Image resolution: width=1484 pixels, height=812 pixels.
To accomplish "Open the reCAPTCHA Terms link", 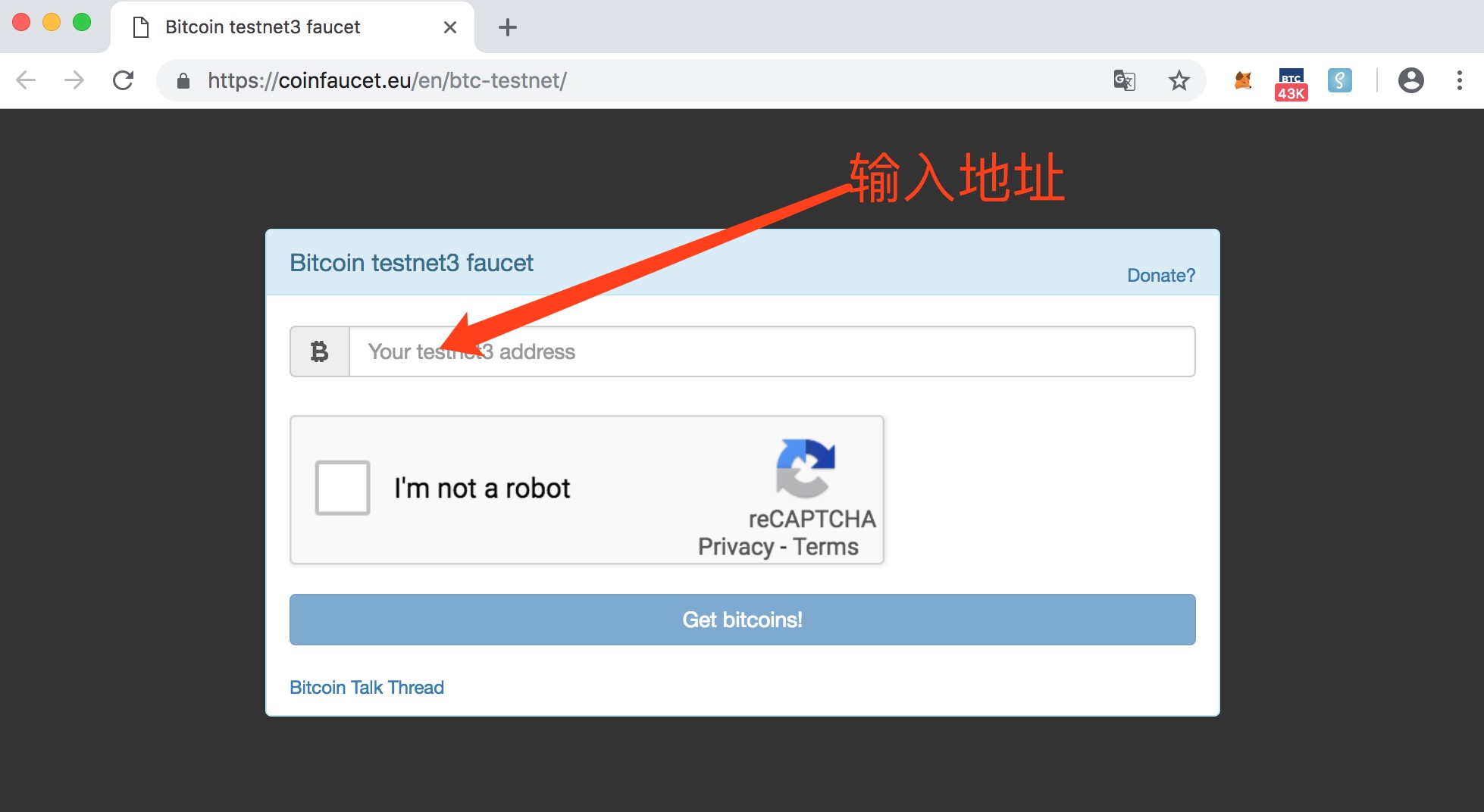I will coord(826,547).
